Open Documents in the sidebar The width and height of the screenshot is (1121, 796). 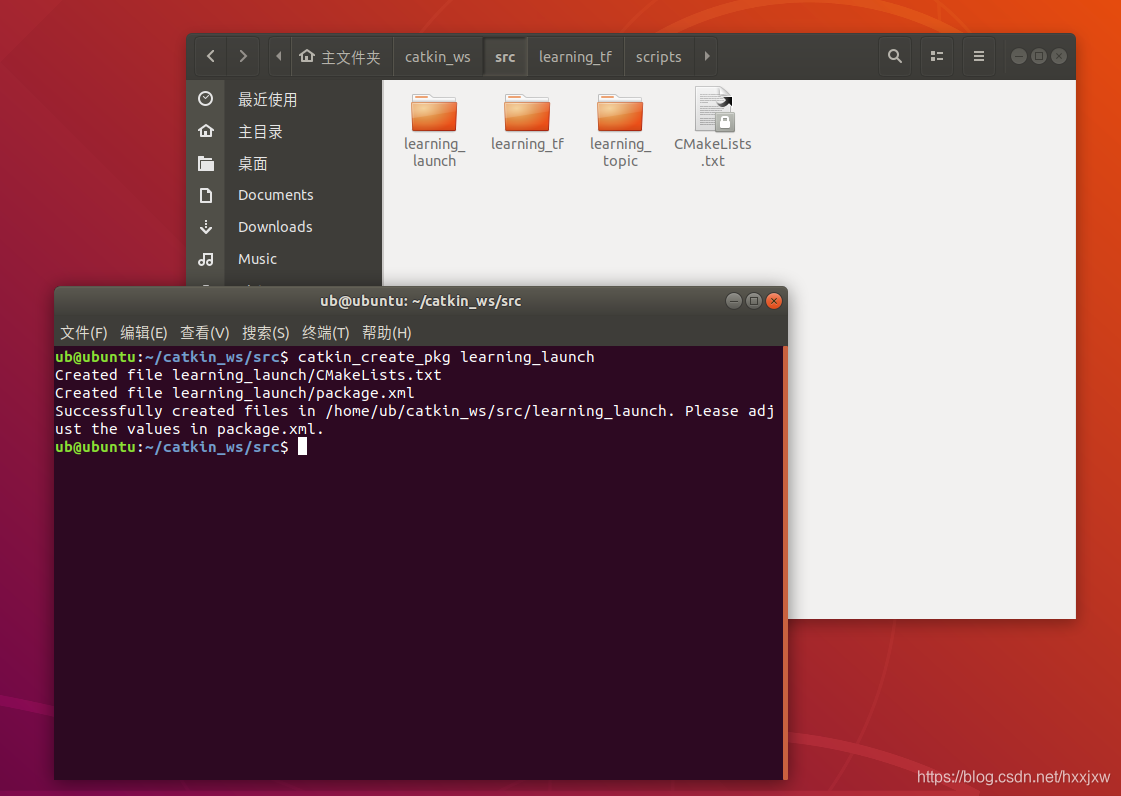click(275, 195)
